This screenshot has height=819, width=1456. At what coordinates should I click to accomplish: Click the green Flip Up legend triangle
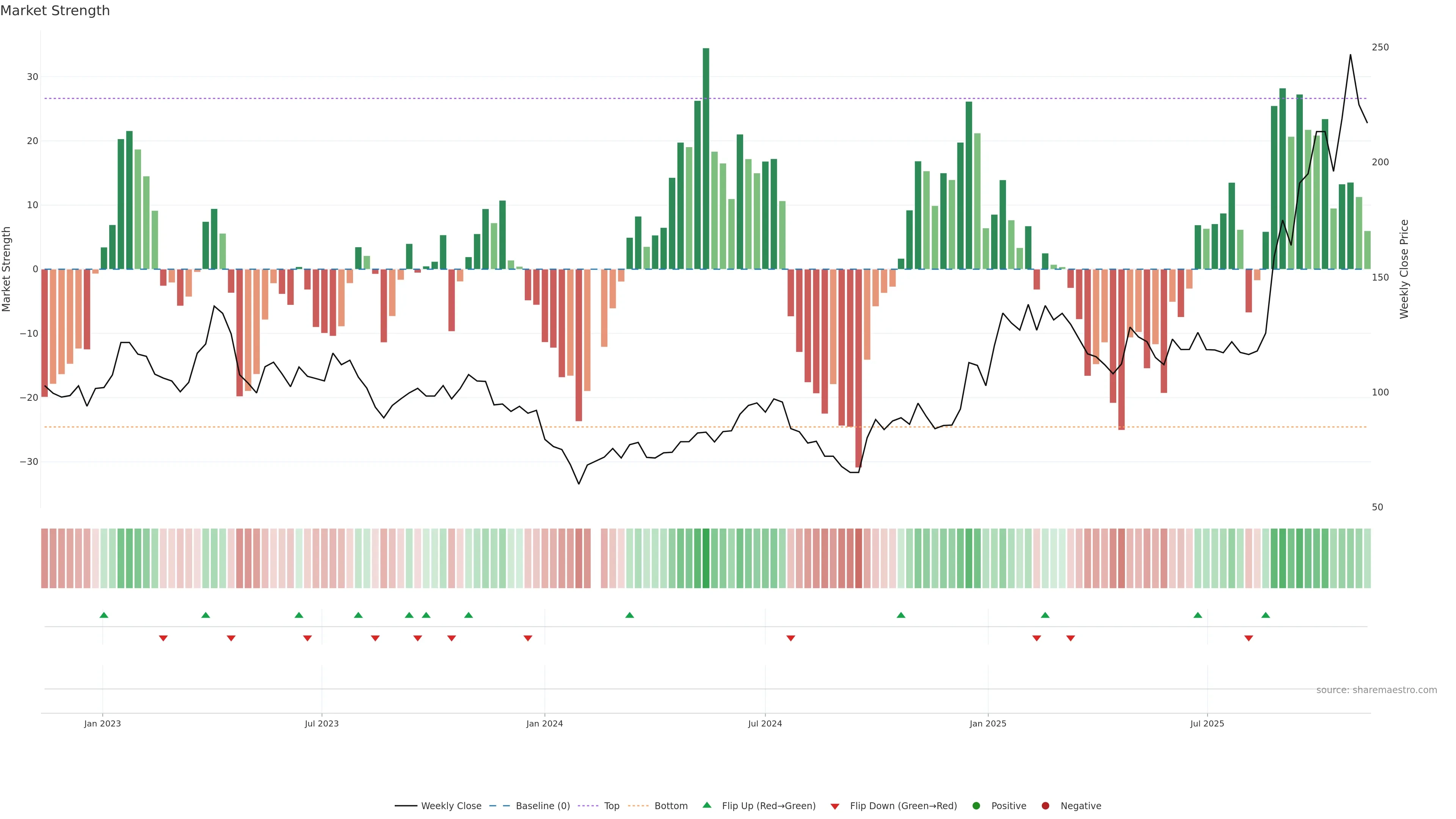coord(706,805)
